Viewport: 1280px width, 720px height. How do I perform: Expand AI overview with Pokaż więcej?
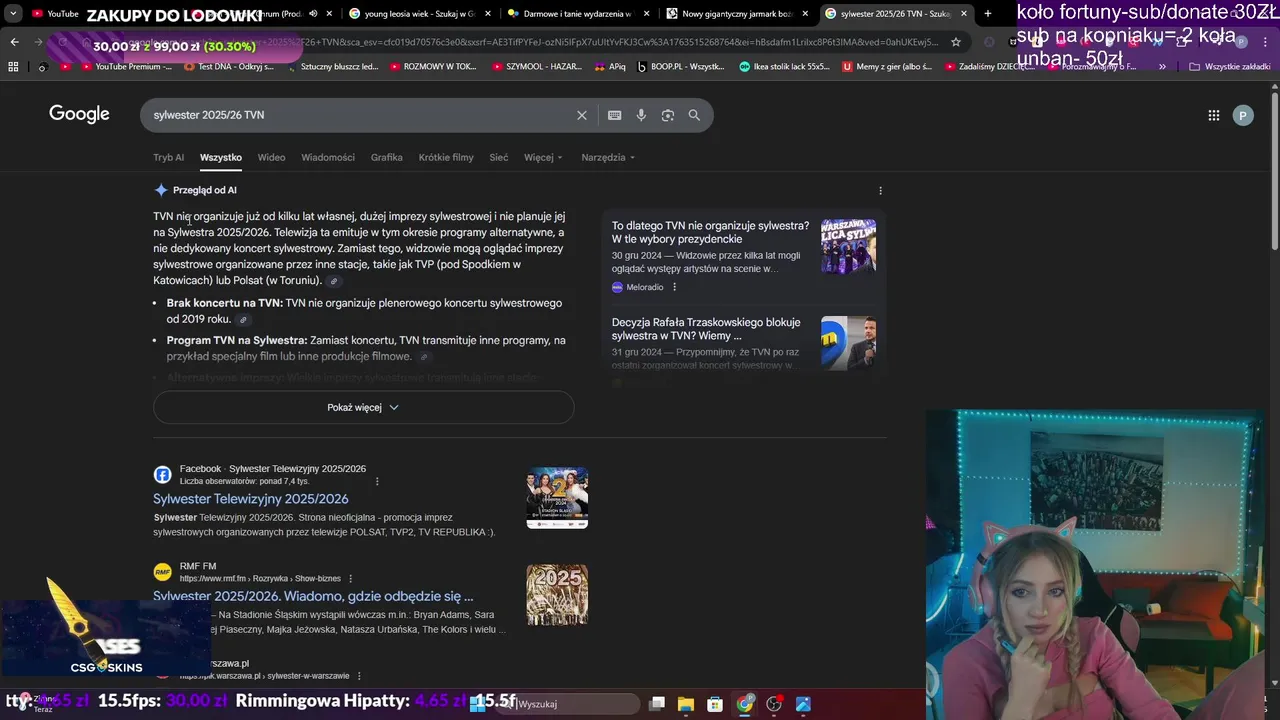coord(363,407)
